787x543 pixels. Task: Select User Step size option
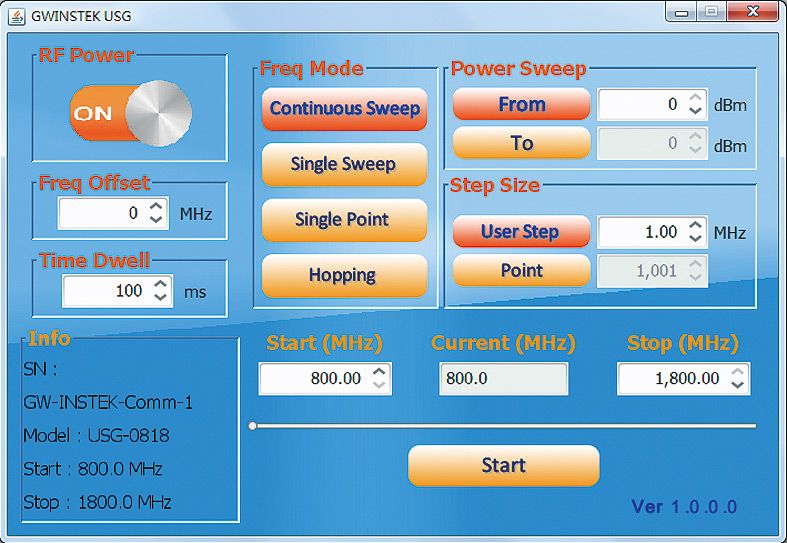(521, 232)
